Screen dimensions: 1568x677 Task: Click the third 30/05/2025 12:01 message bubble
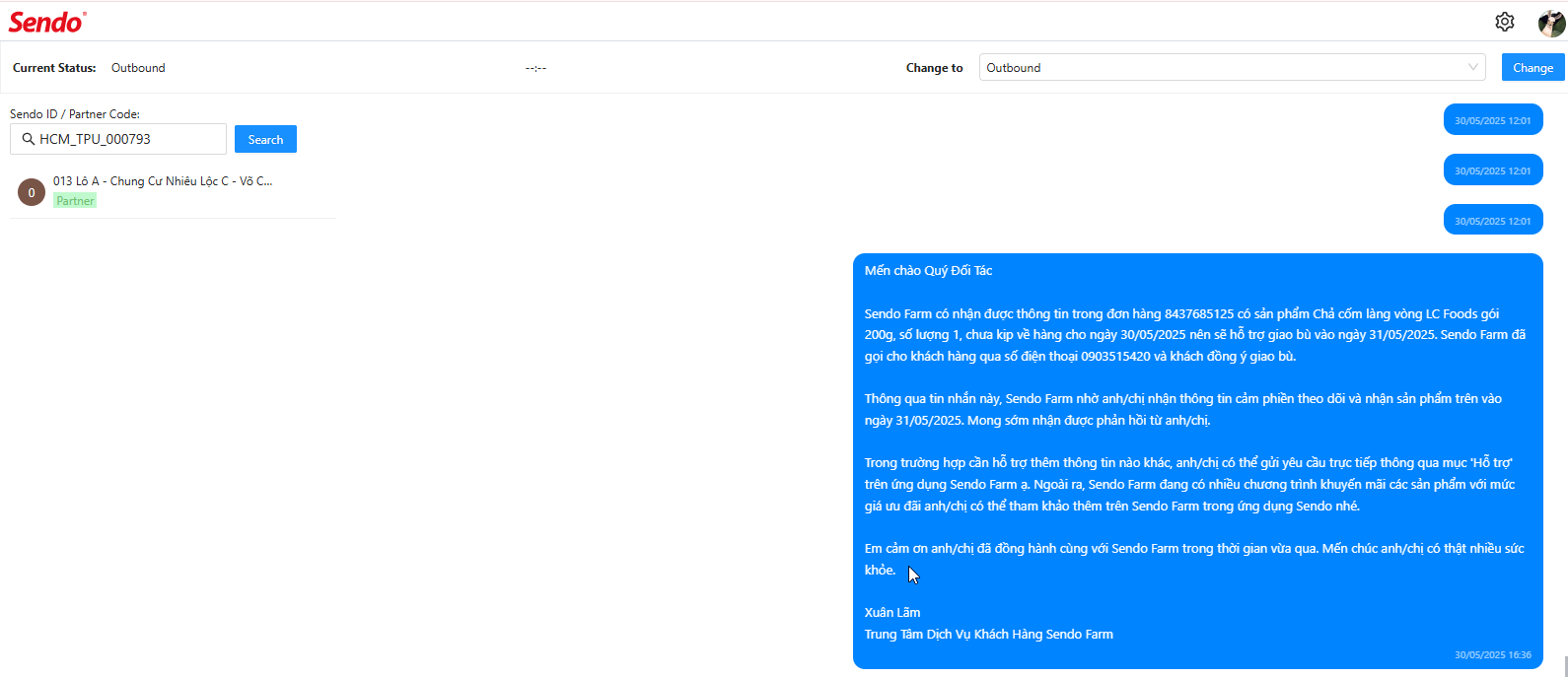[x=1493, y=221]
